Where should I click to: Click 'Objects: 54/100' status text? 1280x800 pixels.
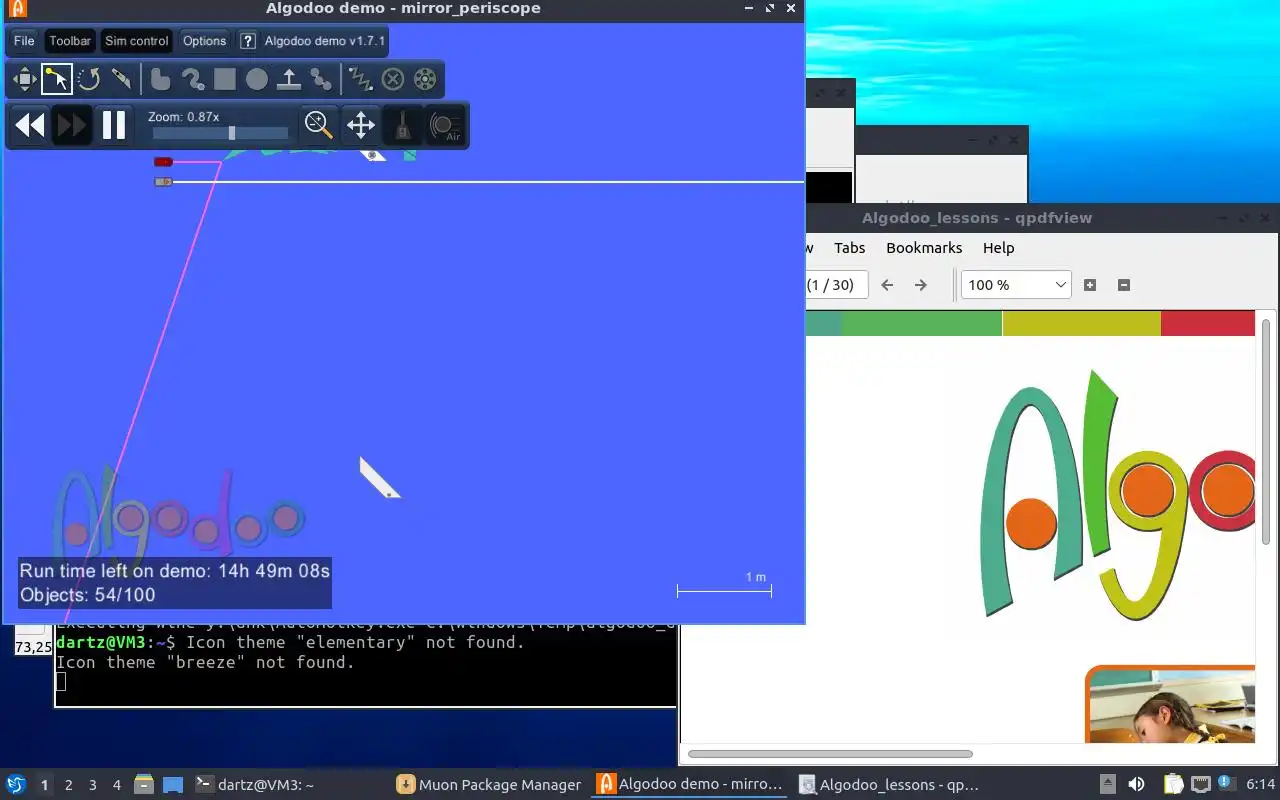pos(88,595)
